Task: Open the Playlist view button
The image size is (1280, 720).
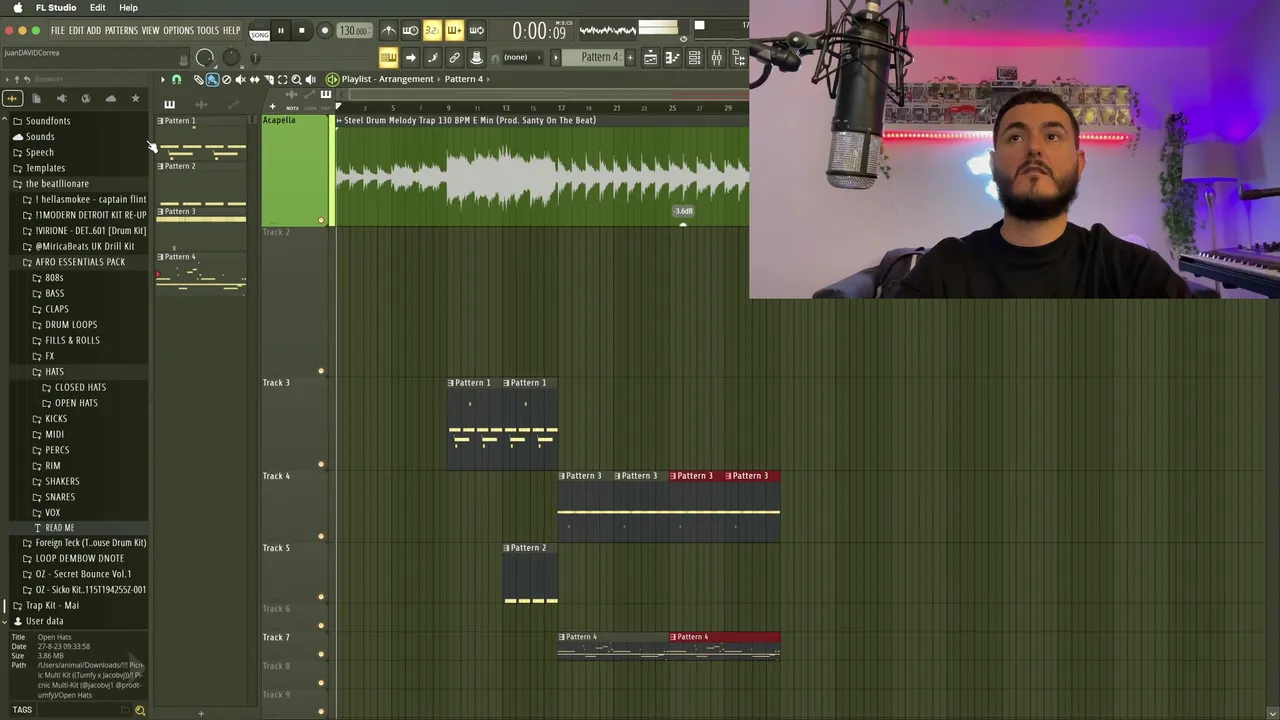Action: pos(650,58)
